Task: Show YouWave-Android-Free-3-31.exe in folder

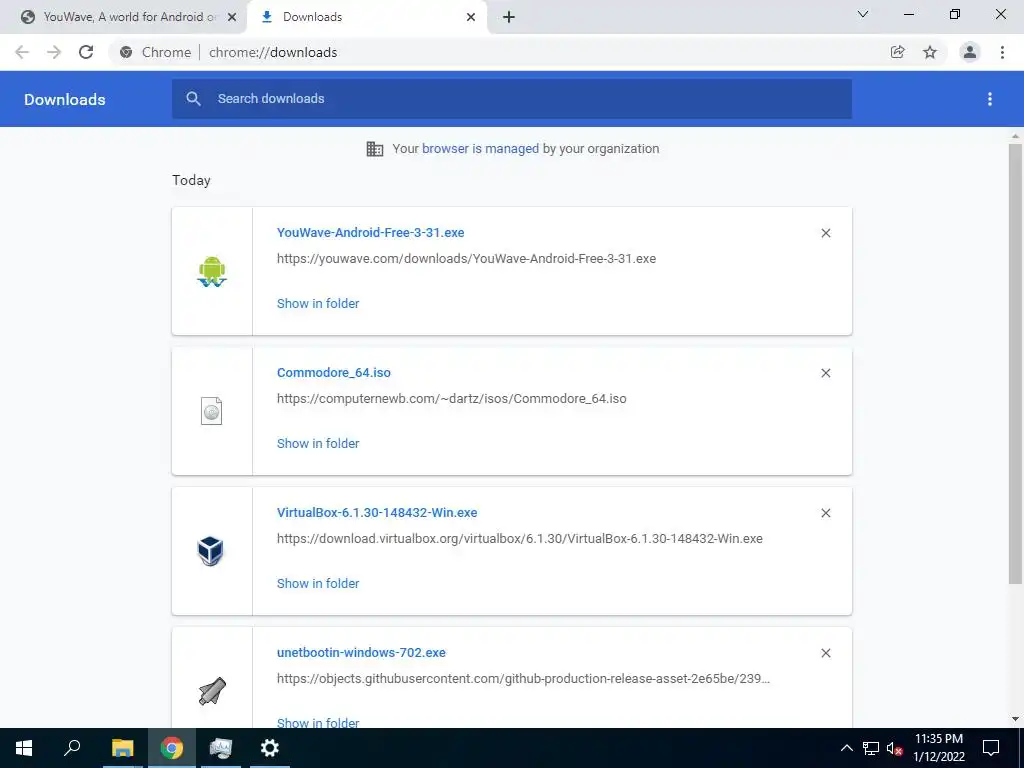Action: pyautogui.click(x=318, y=303)
